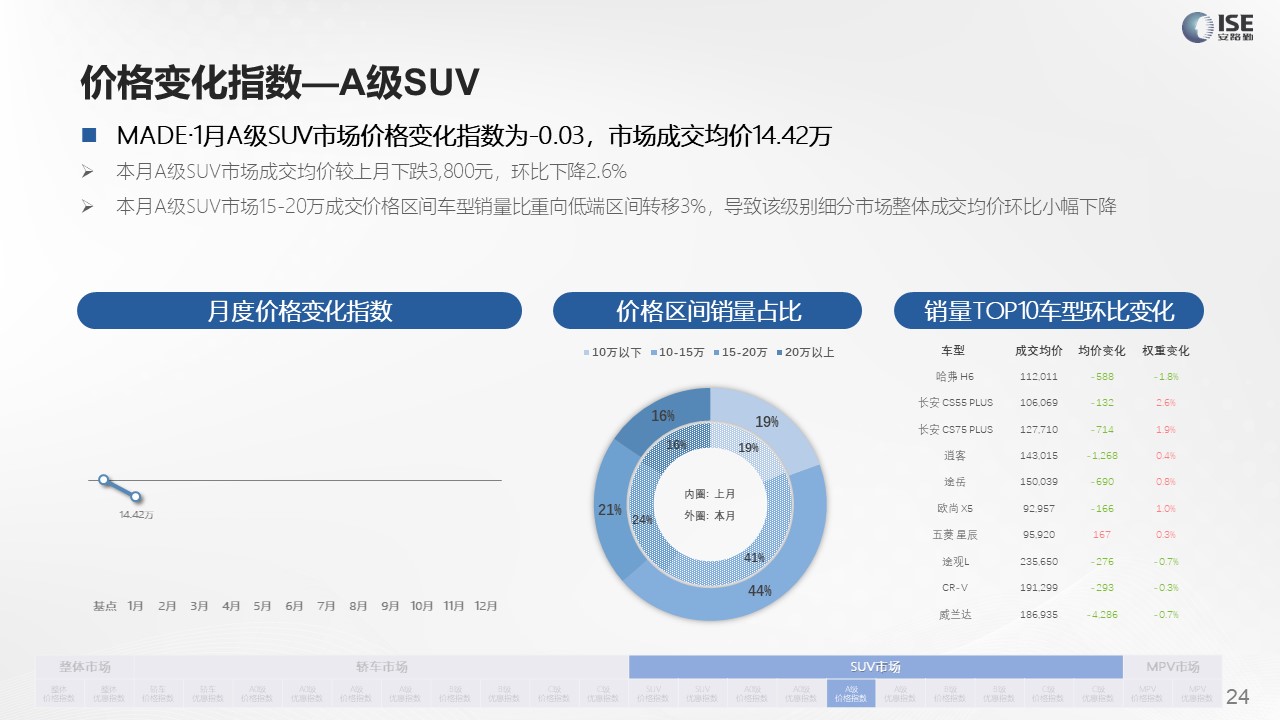1280x720 pixels.
Task: Click the 销量TOP10车型环比变化 header button
Action: pos(1048,311)
